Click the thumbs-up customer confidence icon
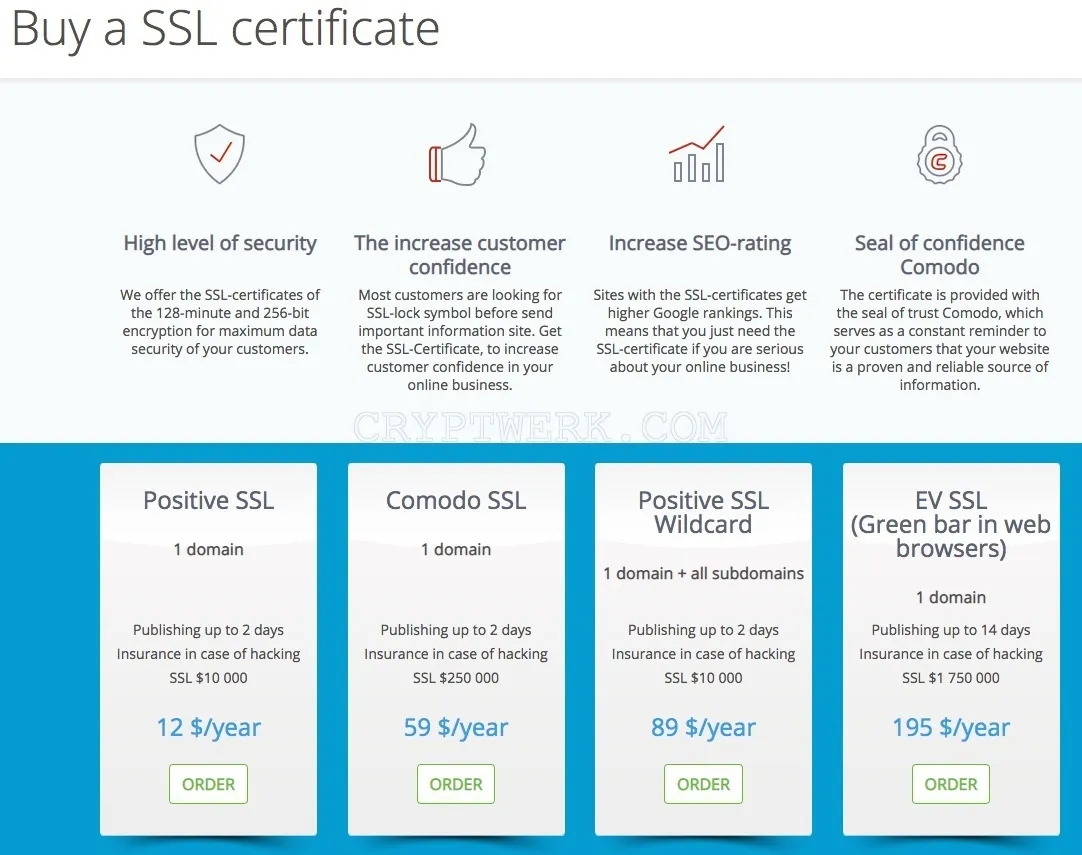Image resolution: width=1082 pixels, height=855 pixels. tap(457, 155)
